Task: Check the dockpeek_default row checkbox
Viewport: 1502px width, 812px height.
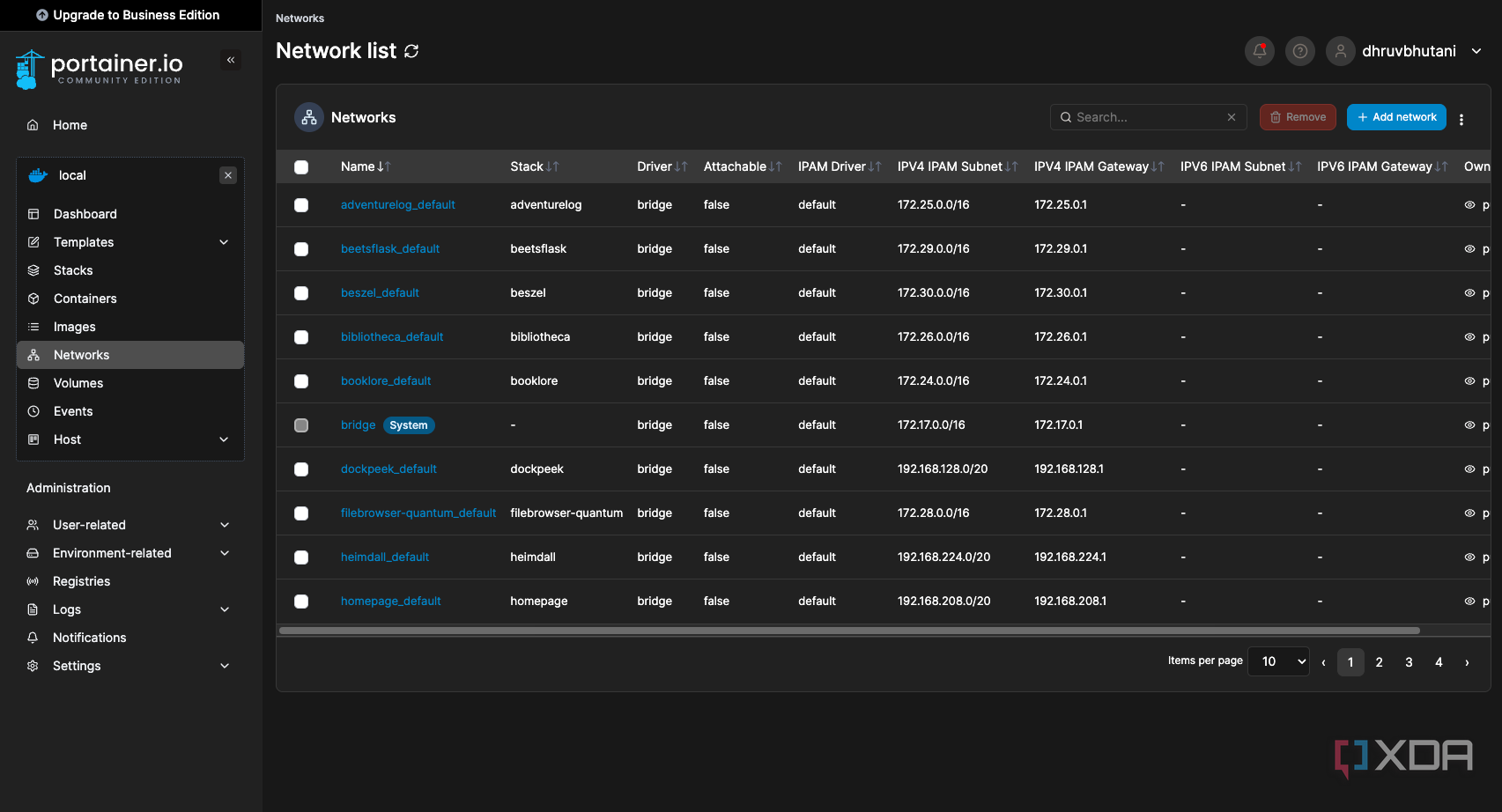Action: pyautogui.click(x=301, y=469)
